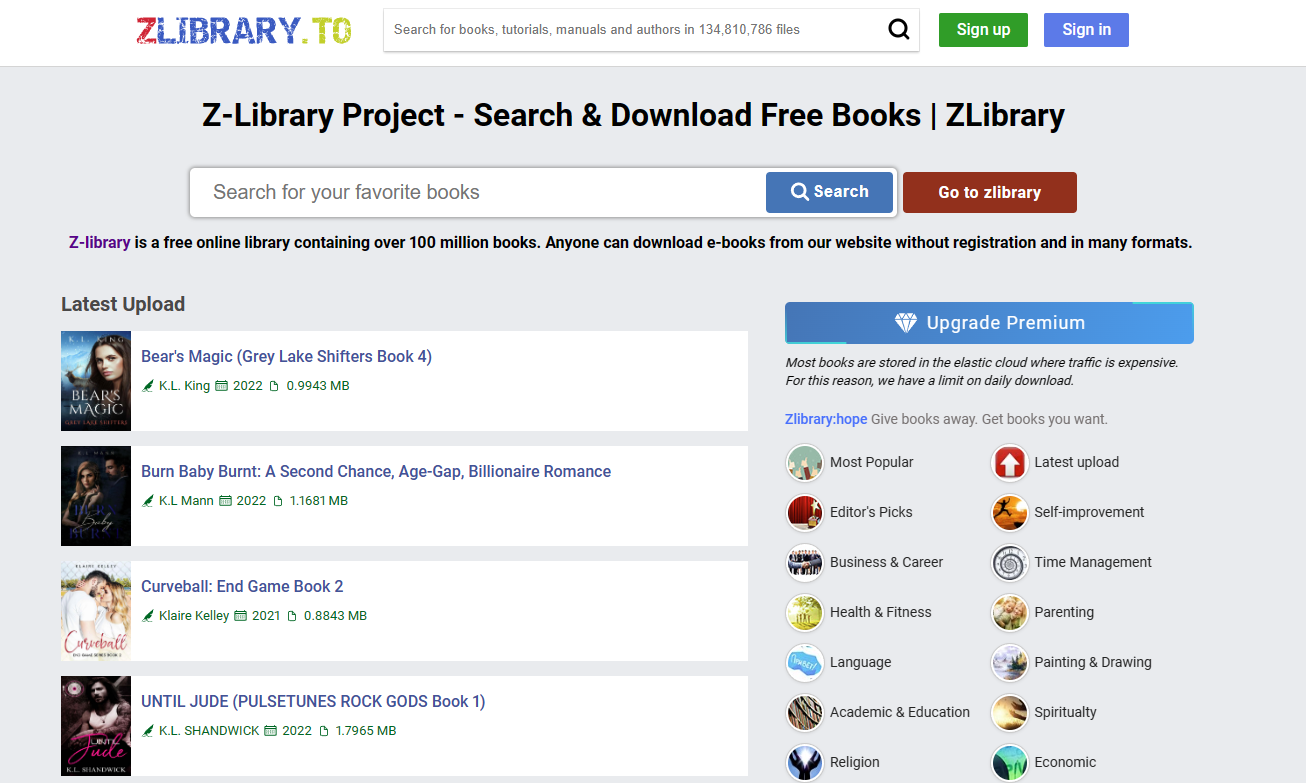Select the Self-improvement icon
The width and height of the screenshot is (1306, 783).
(1010, 512)
